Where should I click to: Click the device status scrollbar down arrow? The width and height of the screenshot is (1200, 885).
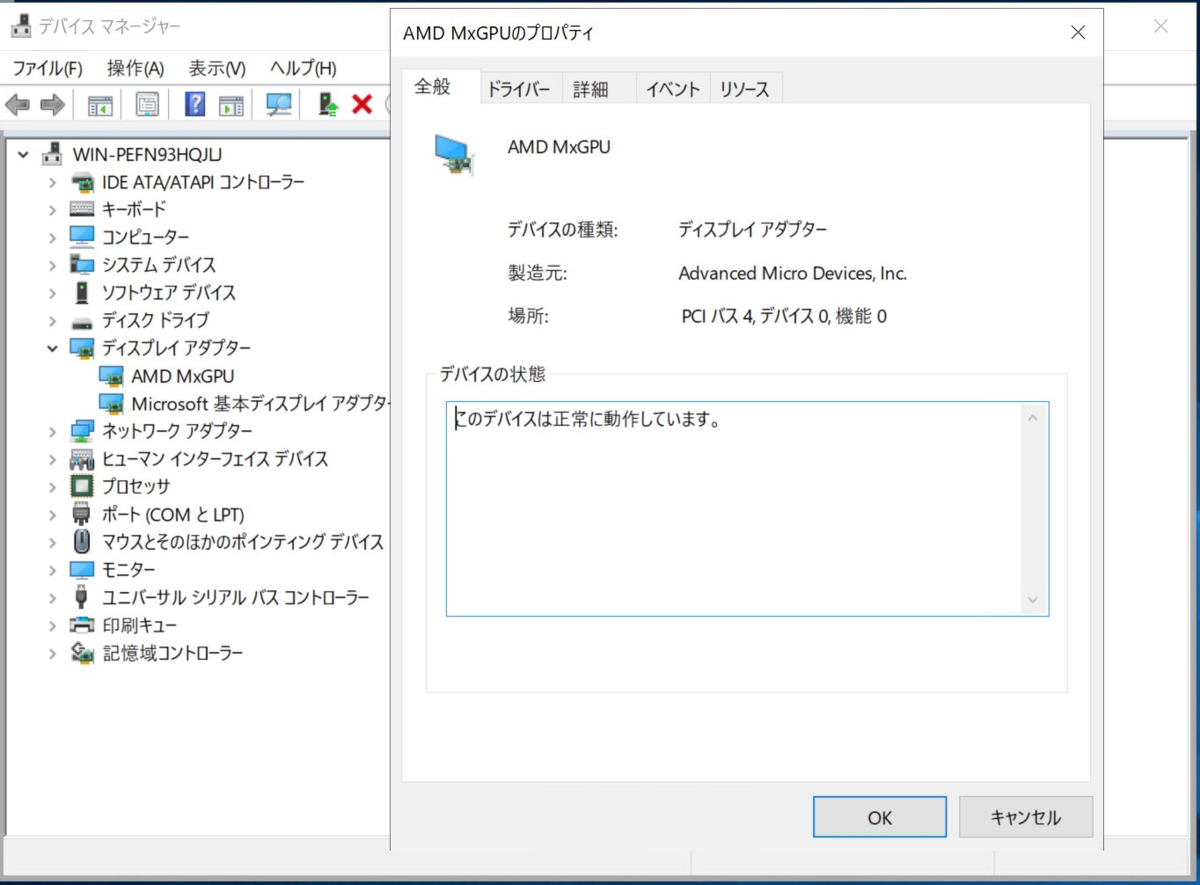click(x=1032, y=601)
